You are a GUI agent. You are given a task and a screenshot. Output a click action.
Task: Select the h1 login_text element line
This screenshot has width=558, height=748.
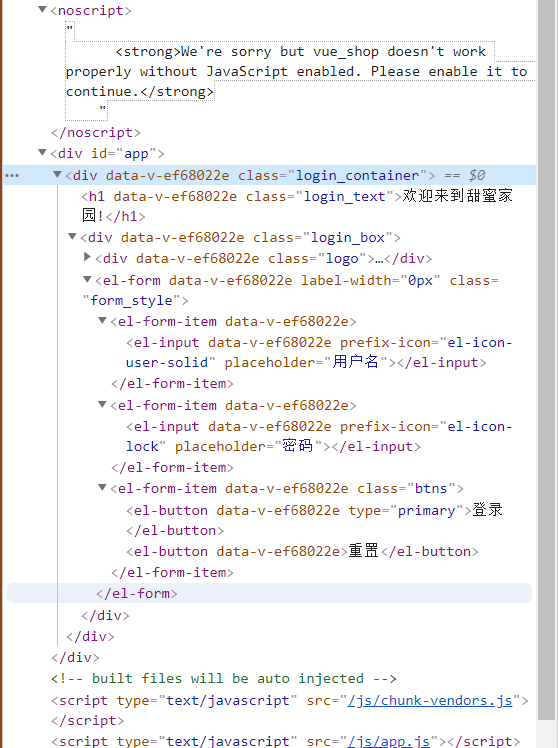click(x=297, y=206)
